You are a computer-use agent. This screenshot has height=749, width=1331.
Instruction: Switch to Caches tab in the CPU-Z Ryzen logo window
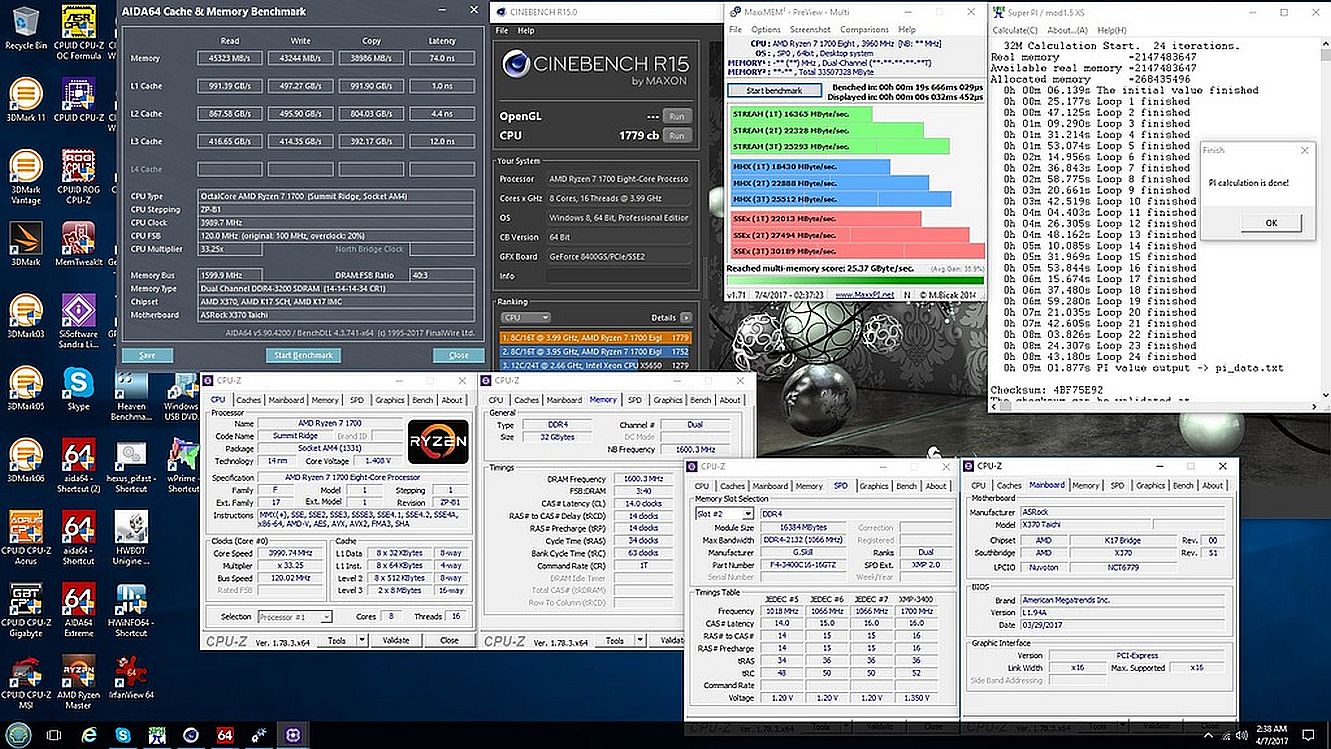(x=248, y=400)
